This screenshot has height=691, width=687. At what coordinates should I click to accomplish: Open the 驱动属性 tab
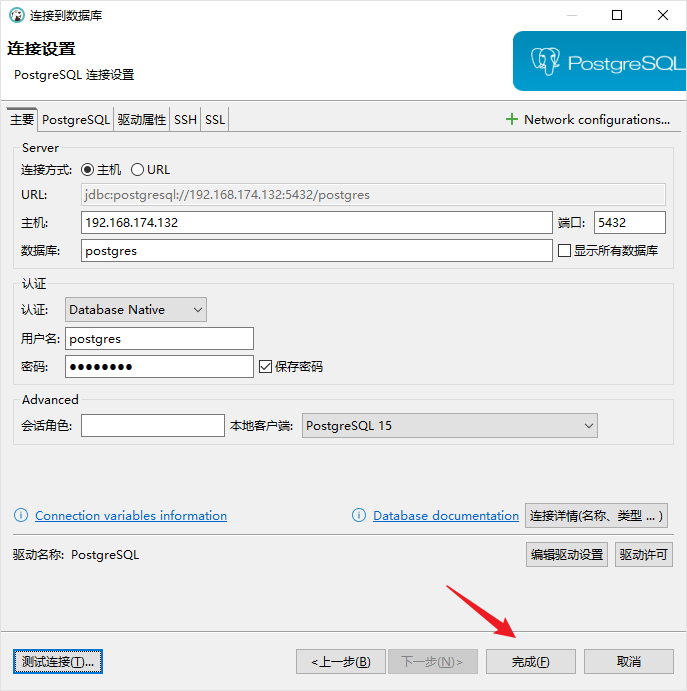pos(141,120)
